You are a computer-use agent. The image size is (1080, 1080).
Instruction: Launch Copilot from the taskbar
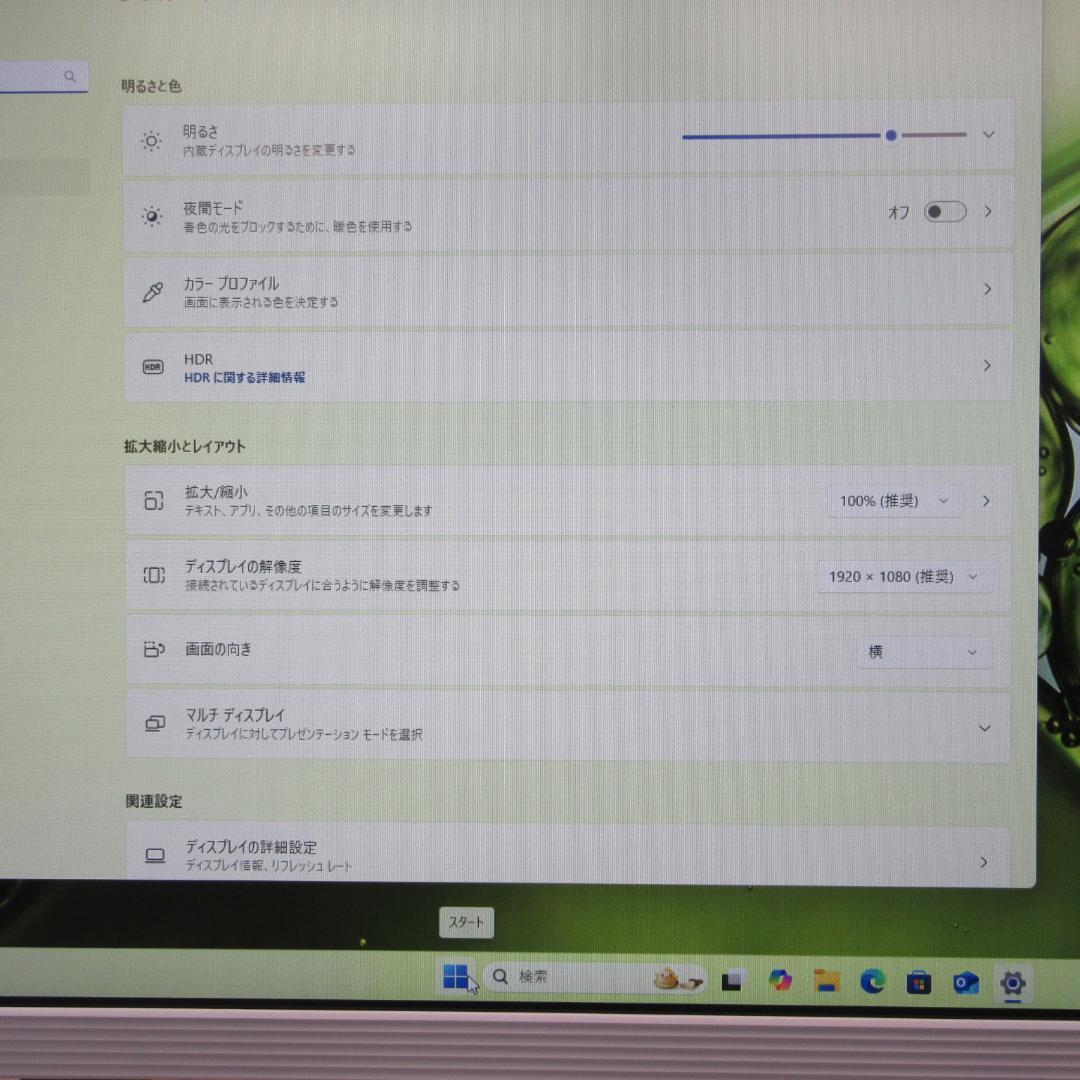coord(781,979)
